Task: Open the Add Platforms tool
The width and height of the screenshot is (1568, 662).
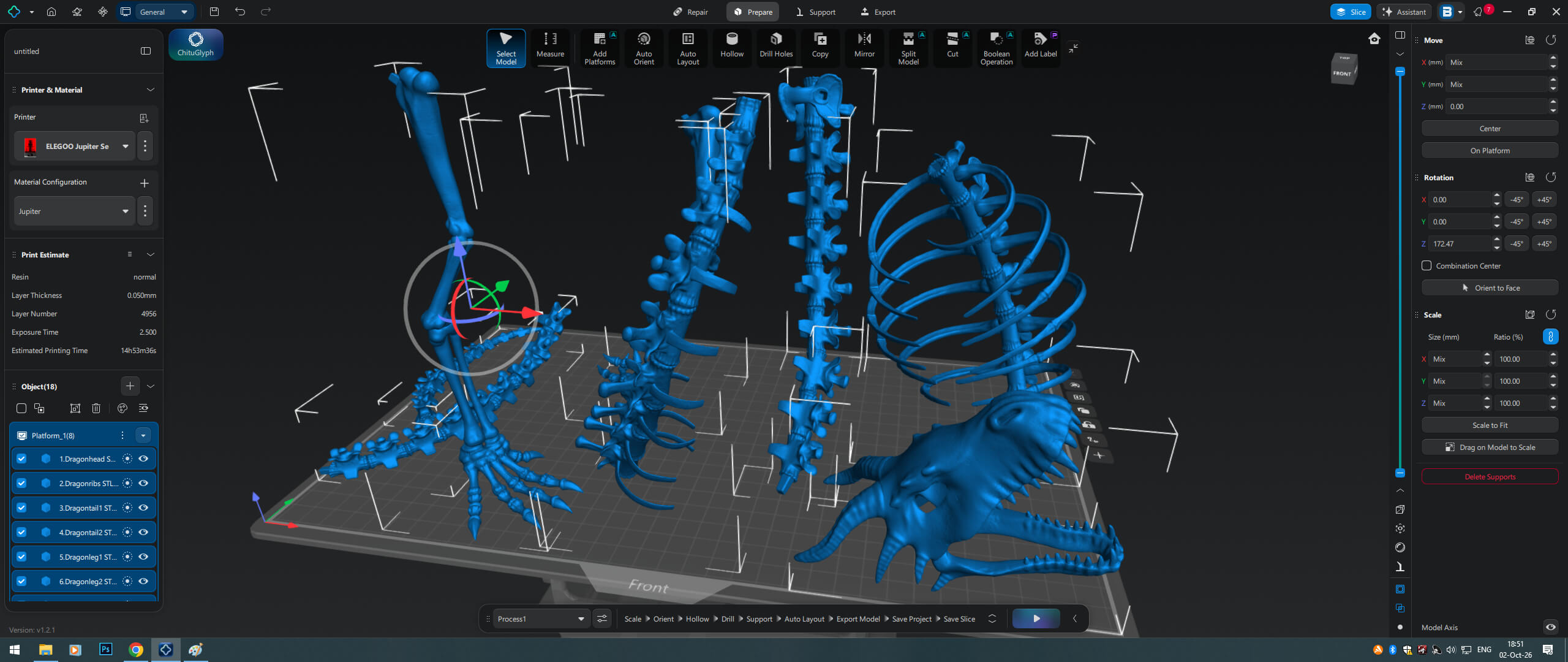Action: point(600,47)
